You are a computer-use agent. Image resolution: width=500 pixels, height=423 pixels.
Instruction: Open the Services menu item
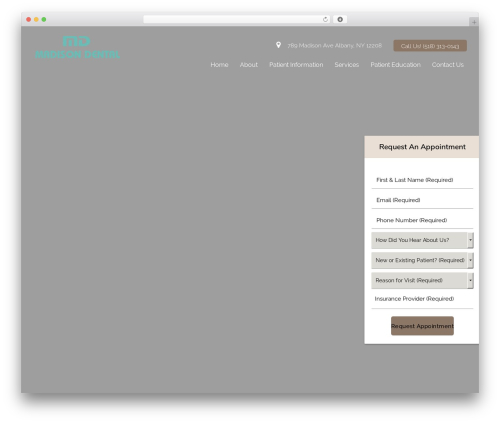pyautogui.click(x=347, y=65)
